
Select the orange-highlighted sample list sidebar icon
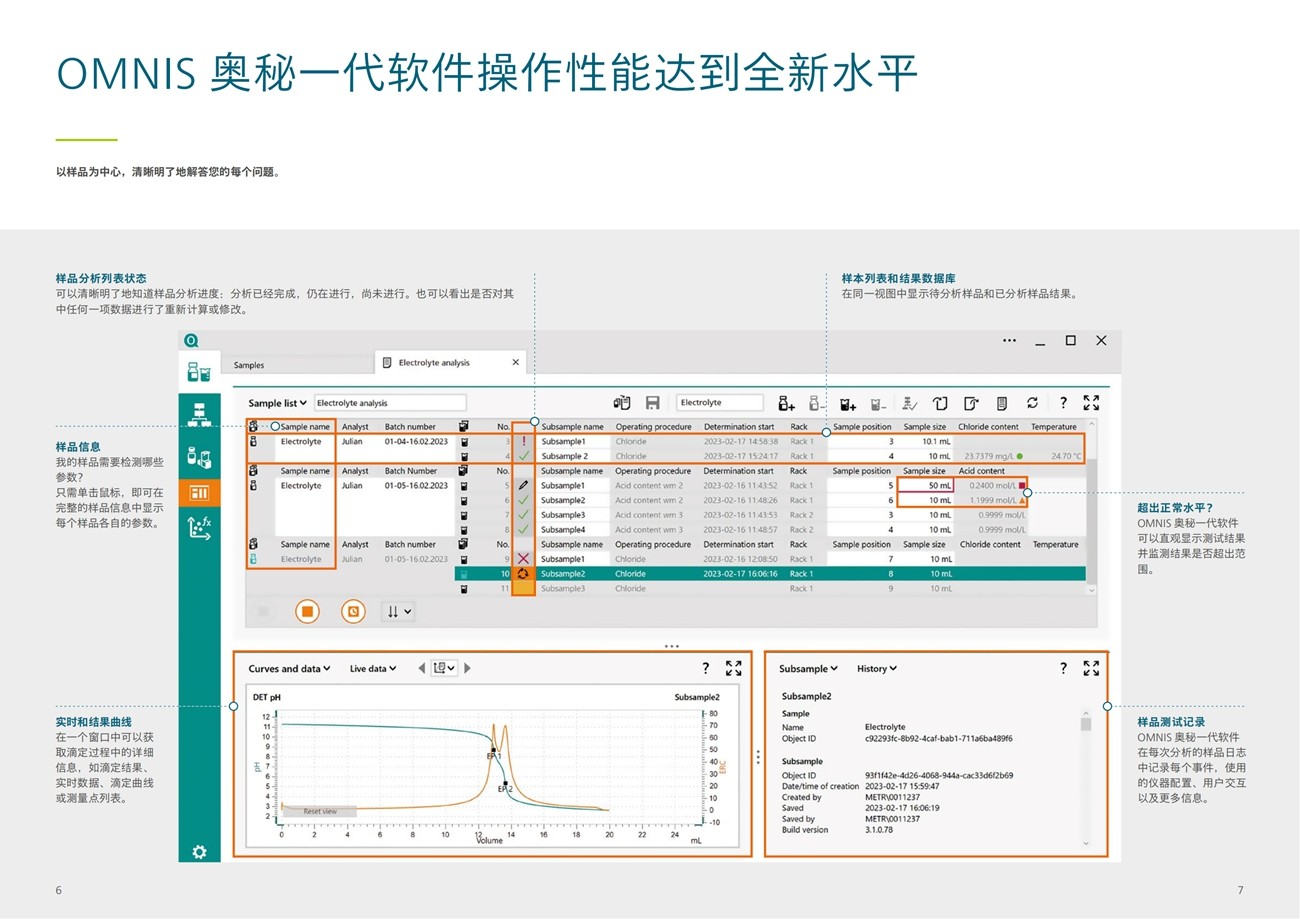click(199, 492)
